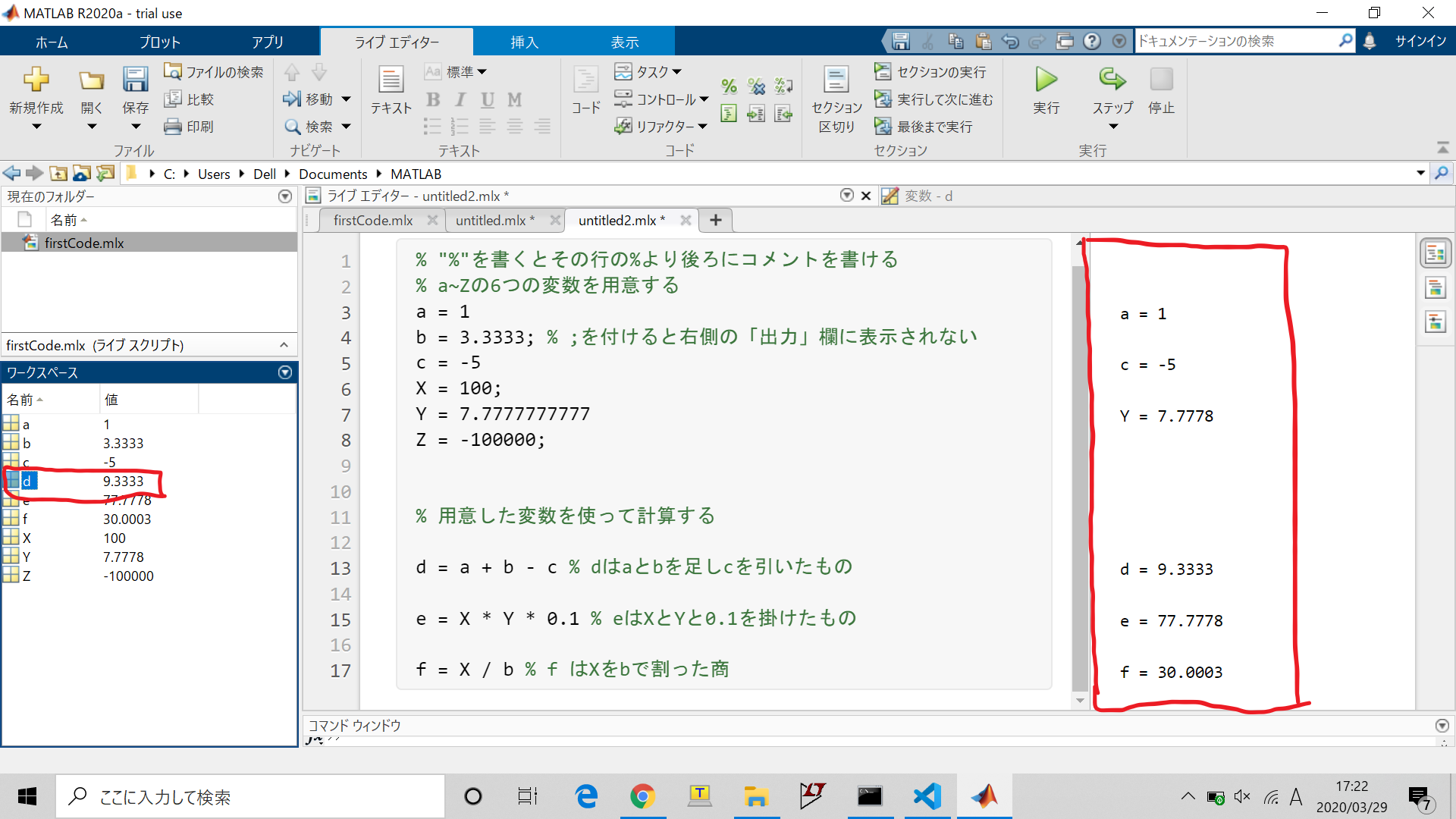
Task: Click the Cut scissors icon in quick access toolbar
Action: coord(927,41)
